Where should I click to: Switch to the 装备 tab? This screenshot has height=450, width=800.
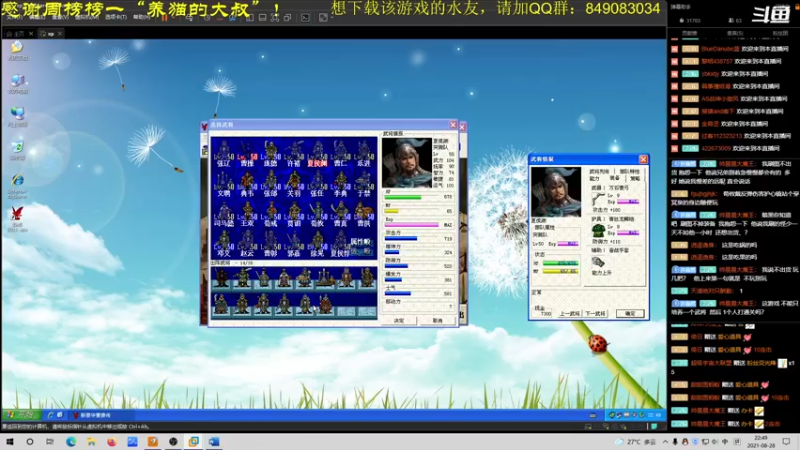[x=615, y=179]
